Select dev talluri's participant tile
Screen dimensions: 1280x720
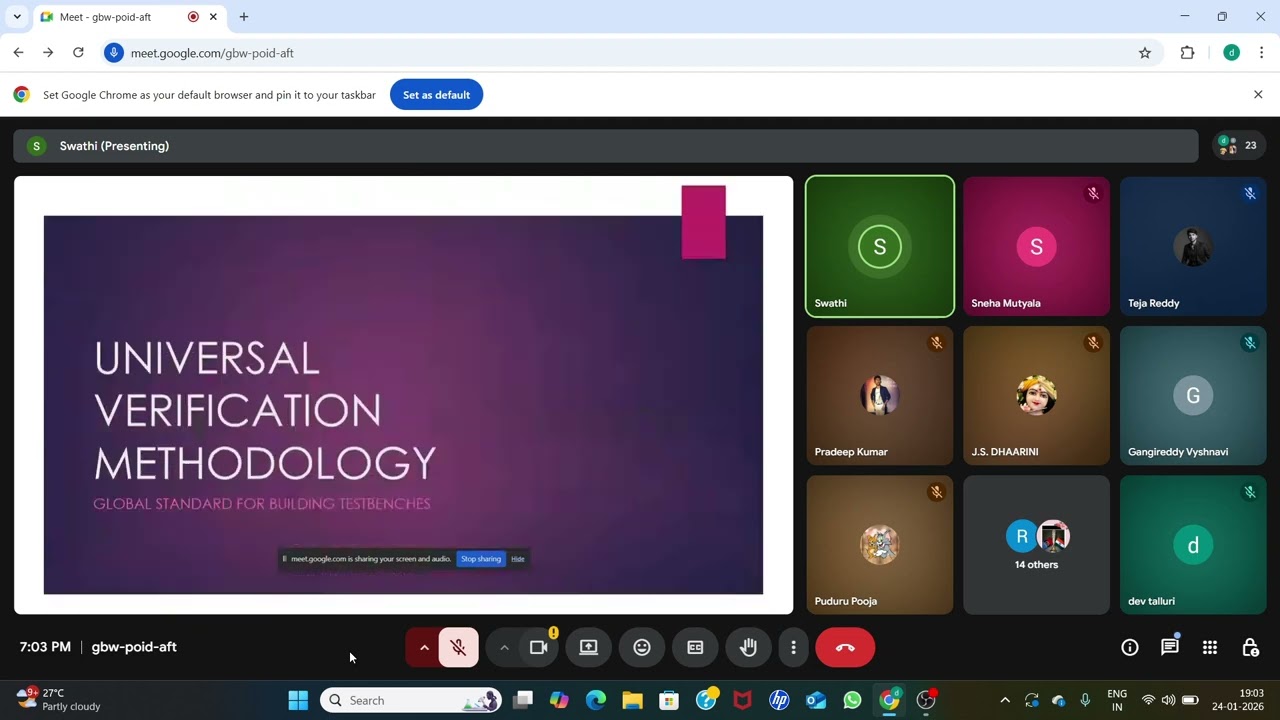pos(1193,545)
